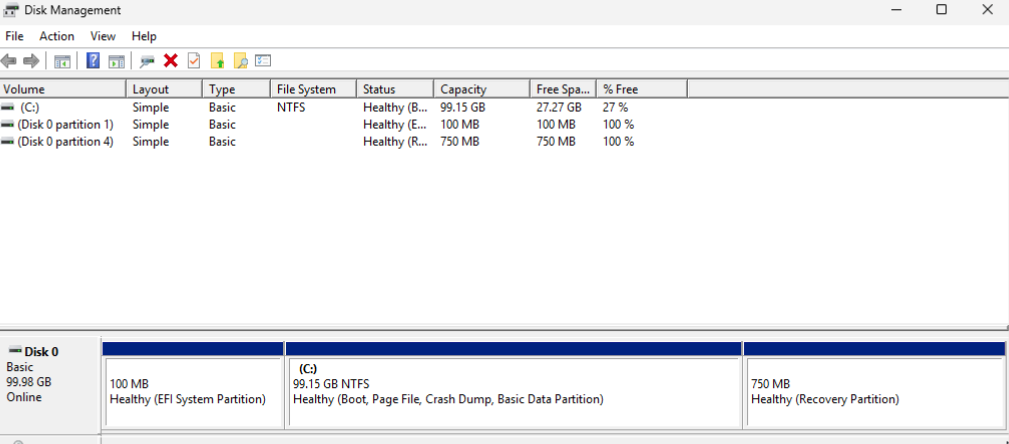Toggle the Show/Hide Console Tree icon
This screenshot has width=1009, height=444.
62,61
